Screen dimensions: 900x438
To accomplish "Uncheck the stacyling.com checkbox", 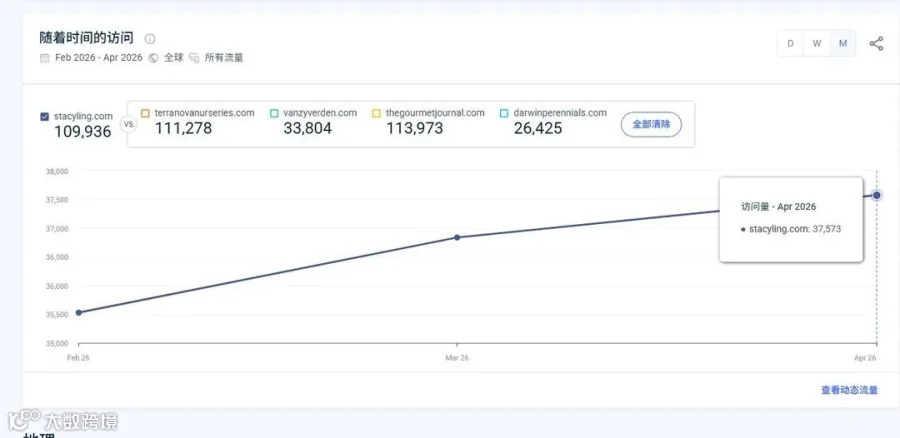I will click(x=45, y=117).
